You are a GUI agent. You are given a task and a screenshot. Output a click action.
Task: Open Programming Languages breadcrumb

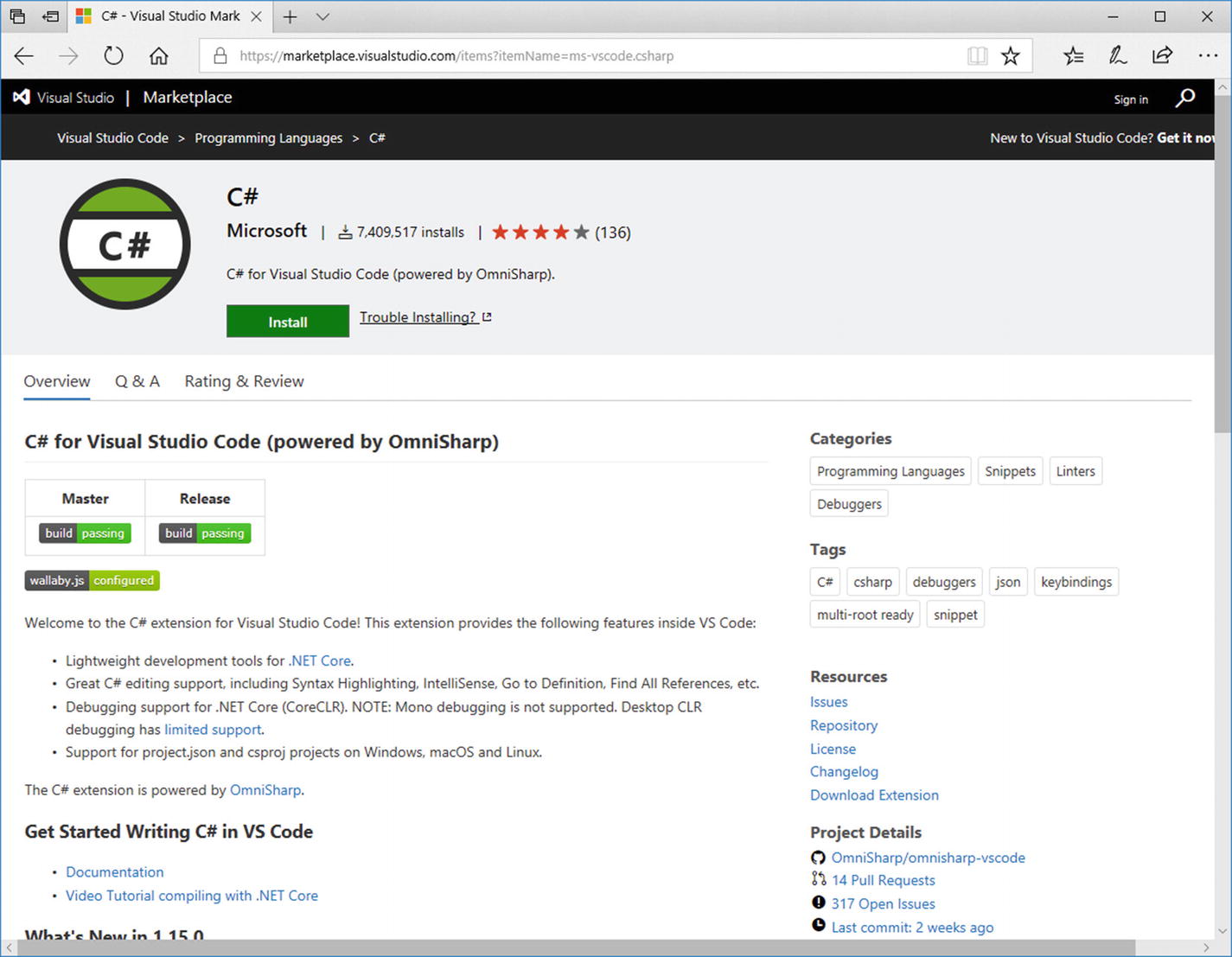269,138
